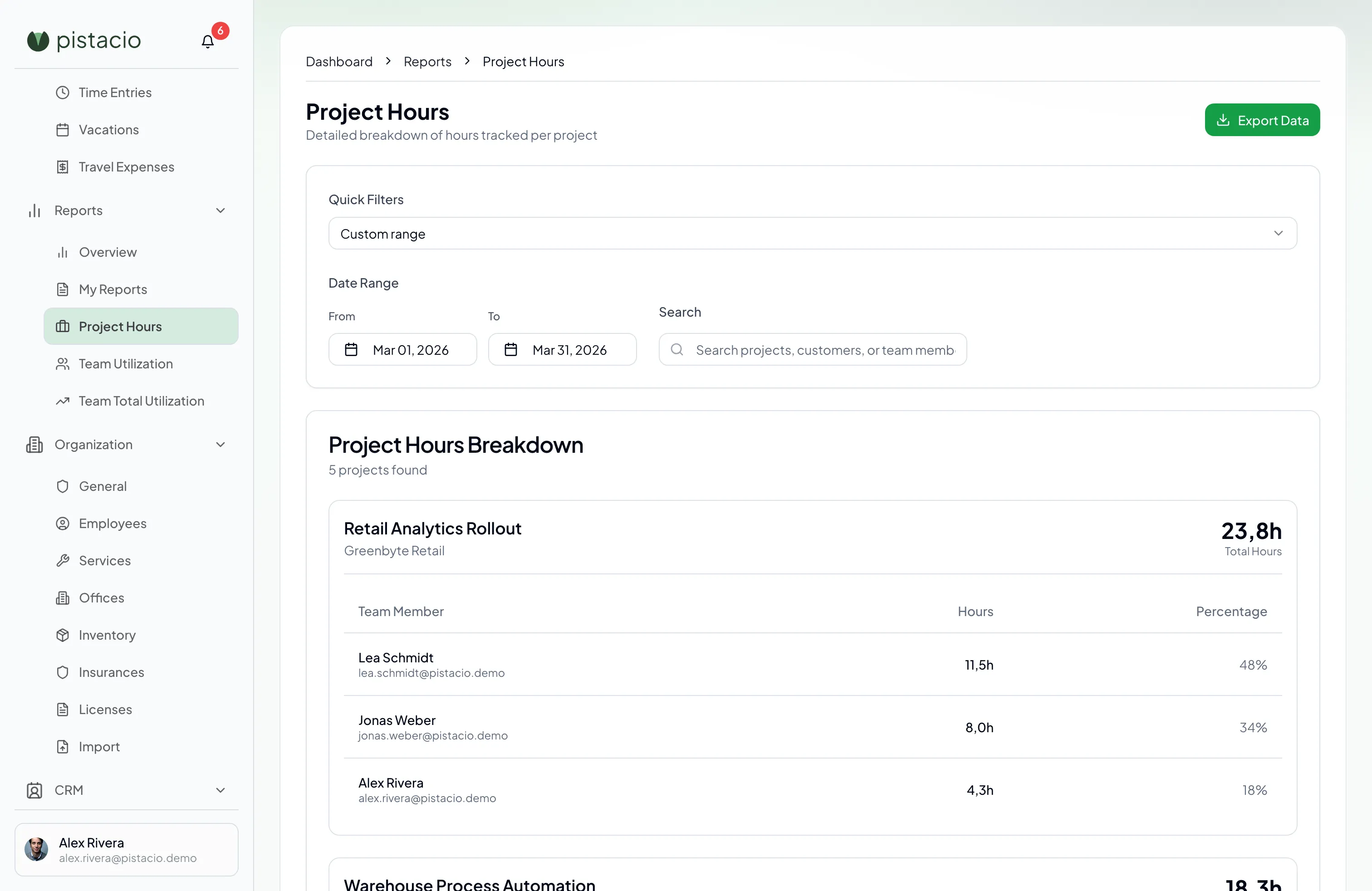The height and width of the screenshot is (891, 1372).
Task: Click the Hours column header
Action: click(x=975, y=612)
